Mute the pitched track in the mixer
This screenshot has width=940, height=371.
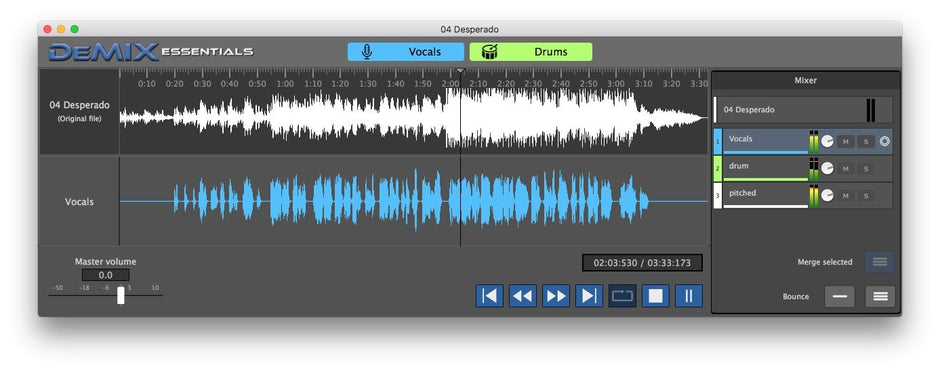tap(845, 195)
